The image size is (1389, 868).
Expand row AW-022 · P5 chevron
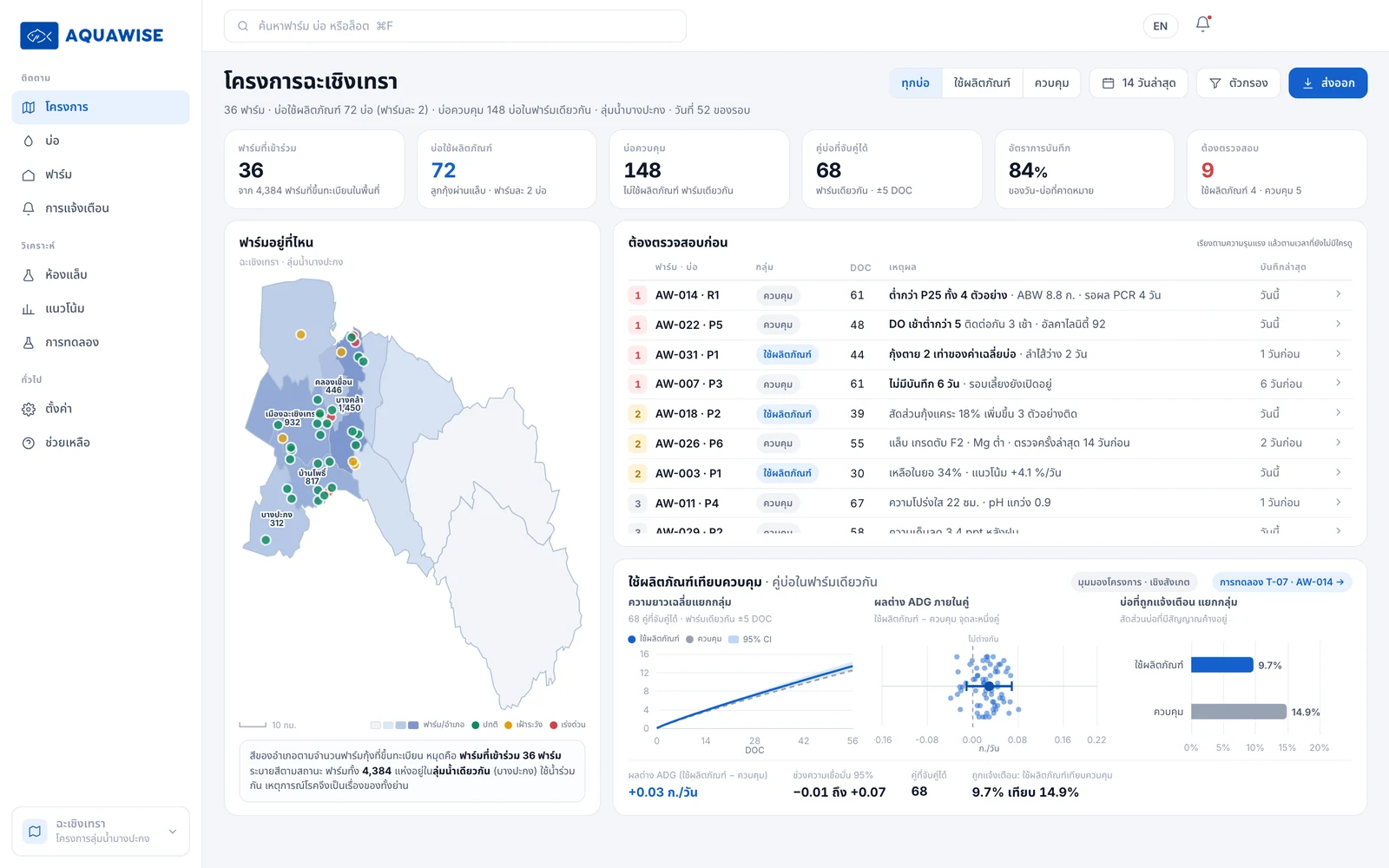click(1338, 324)
